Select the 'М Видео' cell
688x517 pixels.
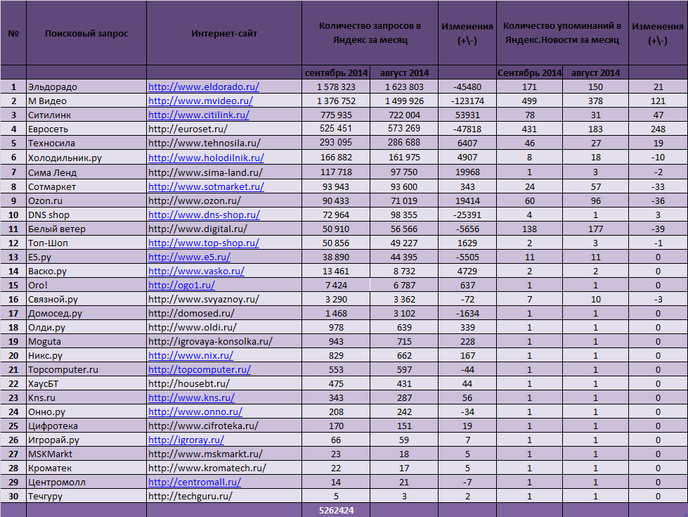86,101
